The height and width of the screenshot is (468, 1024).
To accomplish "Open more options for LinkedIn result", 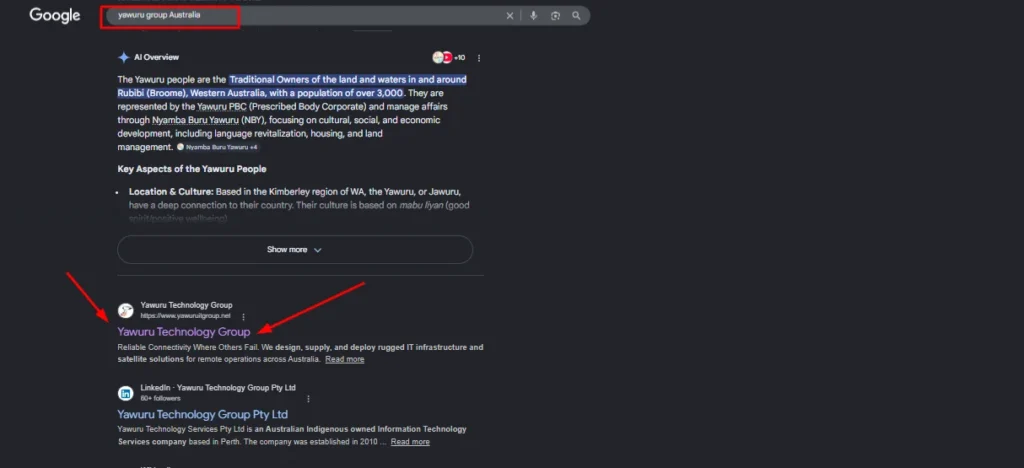I will pos(307,398).
